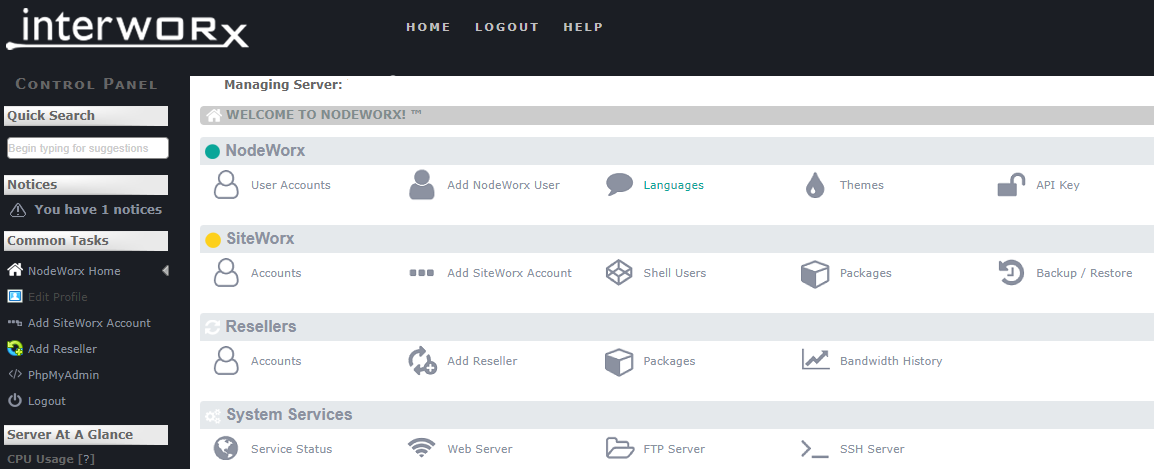
Task: Click the SSH Server terminal icon
Action: tap(815, 449)
